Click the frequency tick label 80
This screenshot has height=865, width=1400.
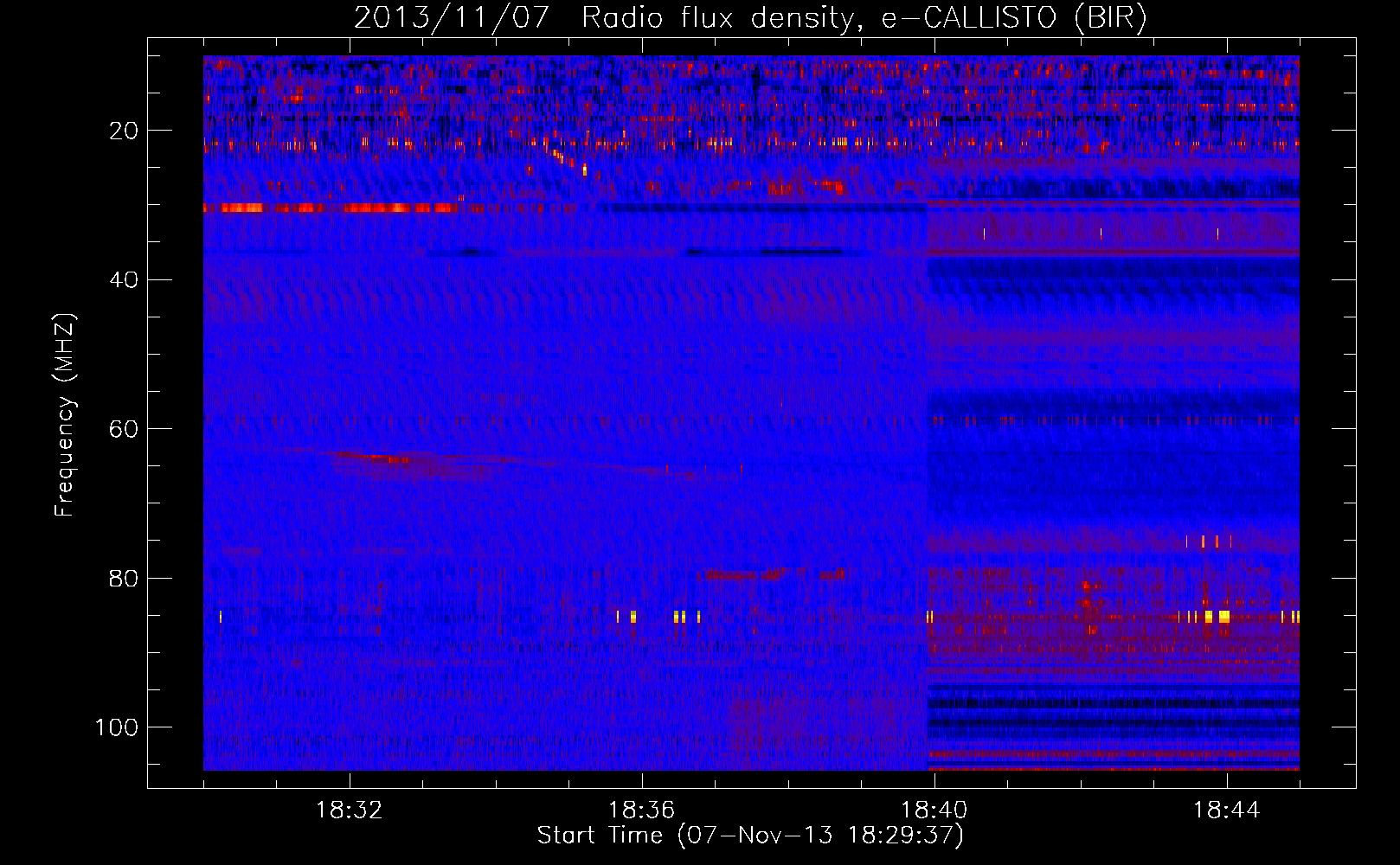coord(125,578)
